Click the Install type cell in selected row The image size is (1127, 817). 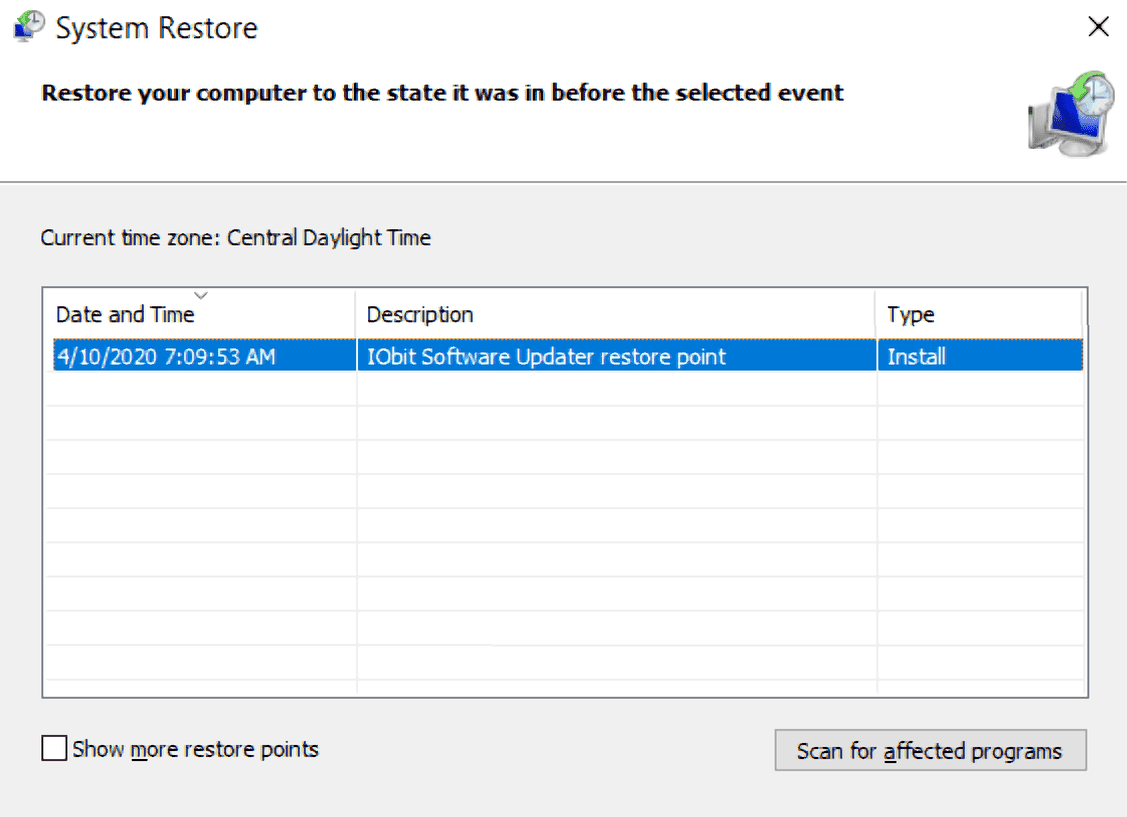pyautogui.click(x=916, y=356)
